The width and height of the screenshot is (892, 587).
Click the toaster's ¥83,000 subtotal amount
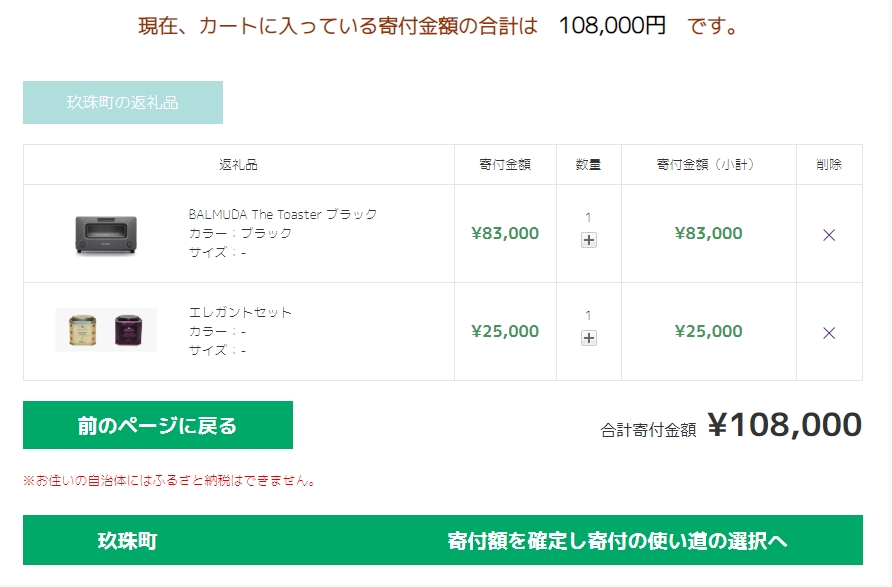pyautogui.click(x=708, y=234)
